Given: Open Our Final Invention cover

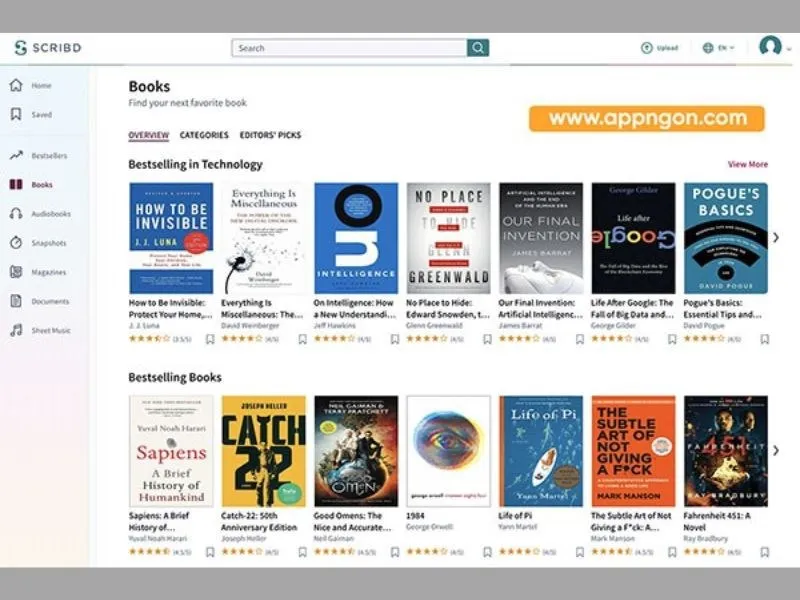Looking at the screenshot, I should pos(541,238).
